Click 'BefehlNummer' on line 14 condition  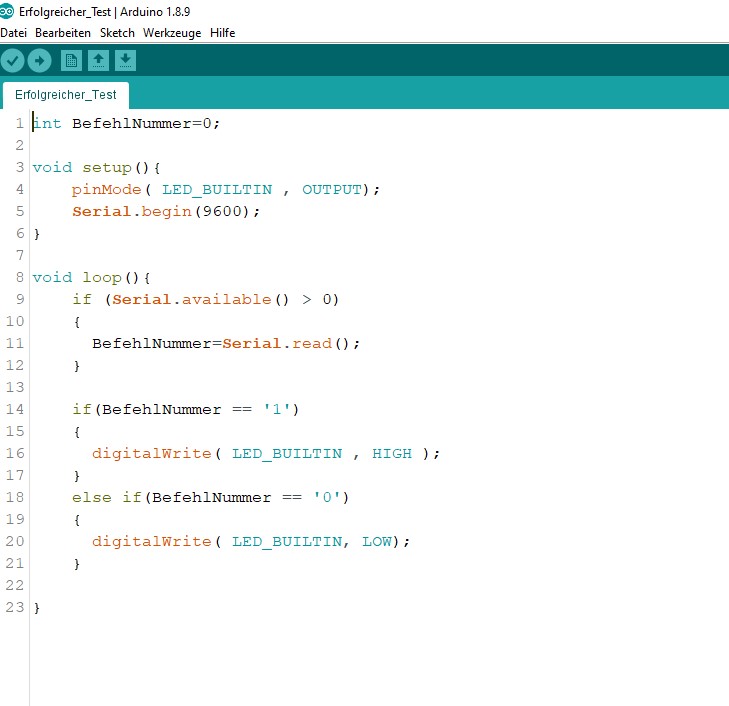coord(162,409)
